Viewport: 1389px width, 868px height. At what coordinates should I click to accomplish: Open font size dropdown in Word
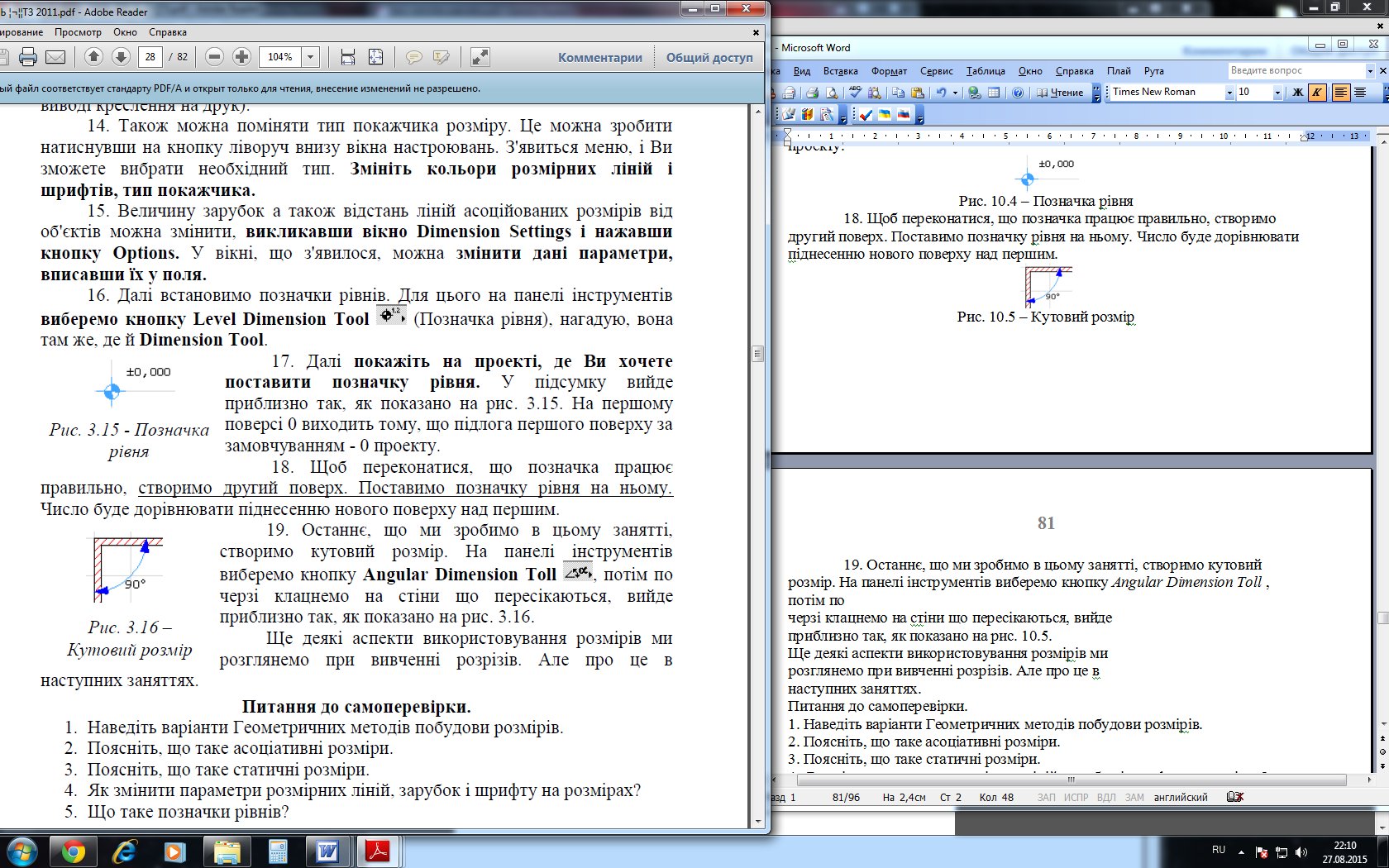click(1277, 92)
